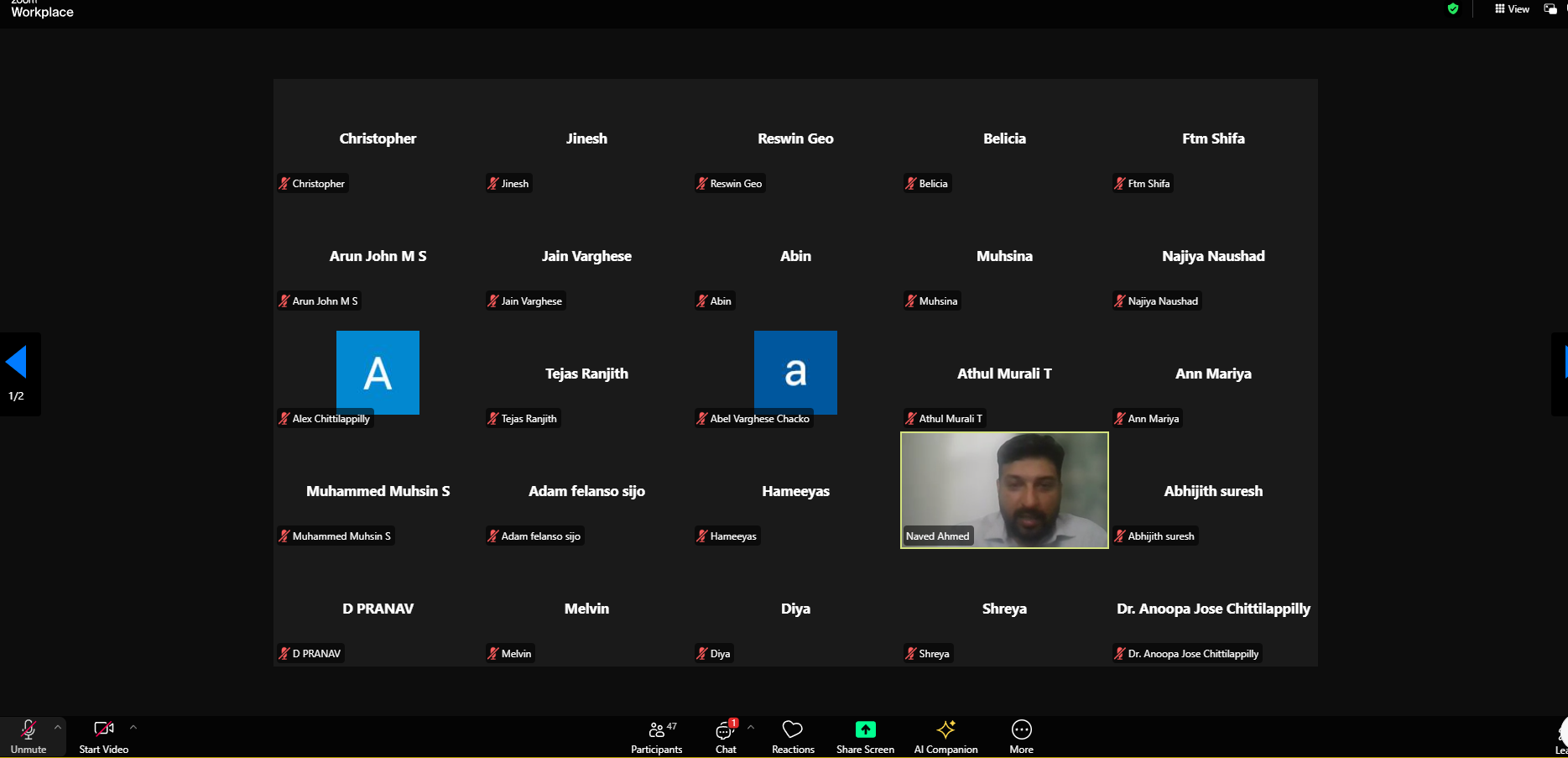Click the muted mic icon on Christopher's tile
This screenshot has width=1568, height=758.
click(x=284, y=184)
